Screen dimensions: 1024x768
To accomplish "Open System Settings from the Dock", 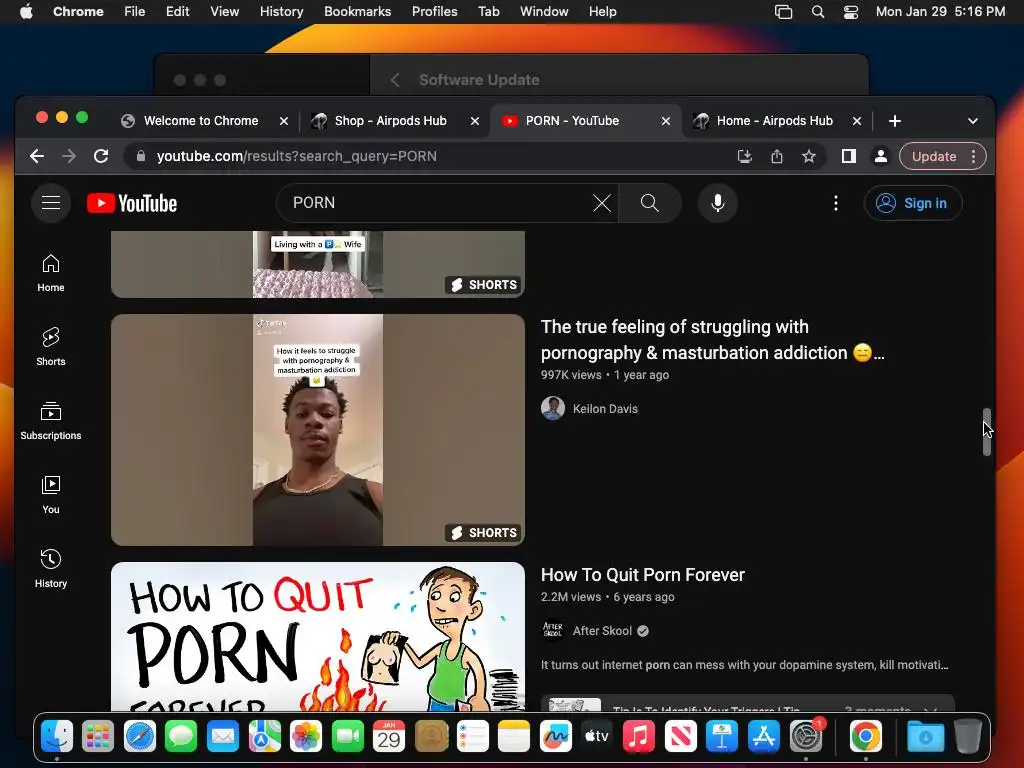I will click(806, 737).
